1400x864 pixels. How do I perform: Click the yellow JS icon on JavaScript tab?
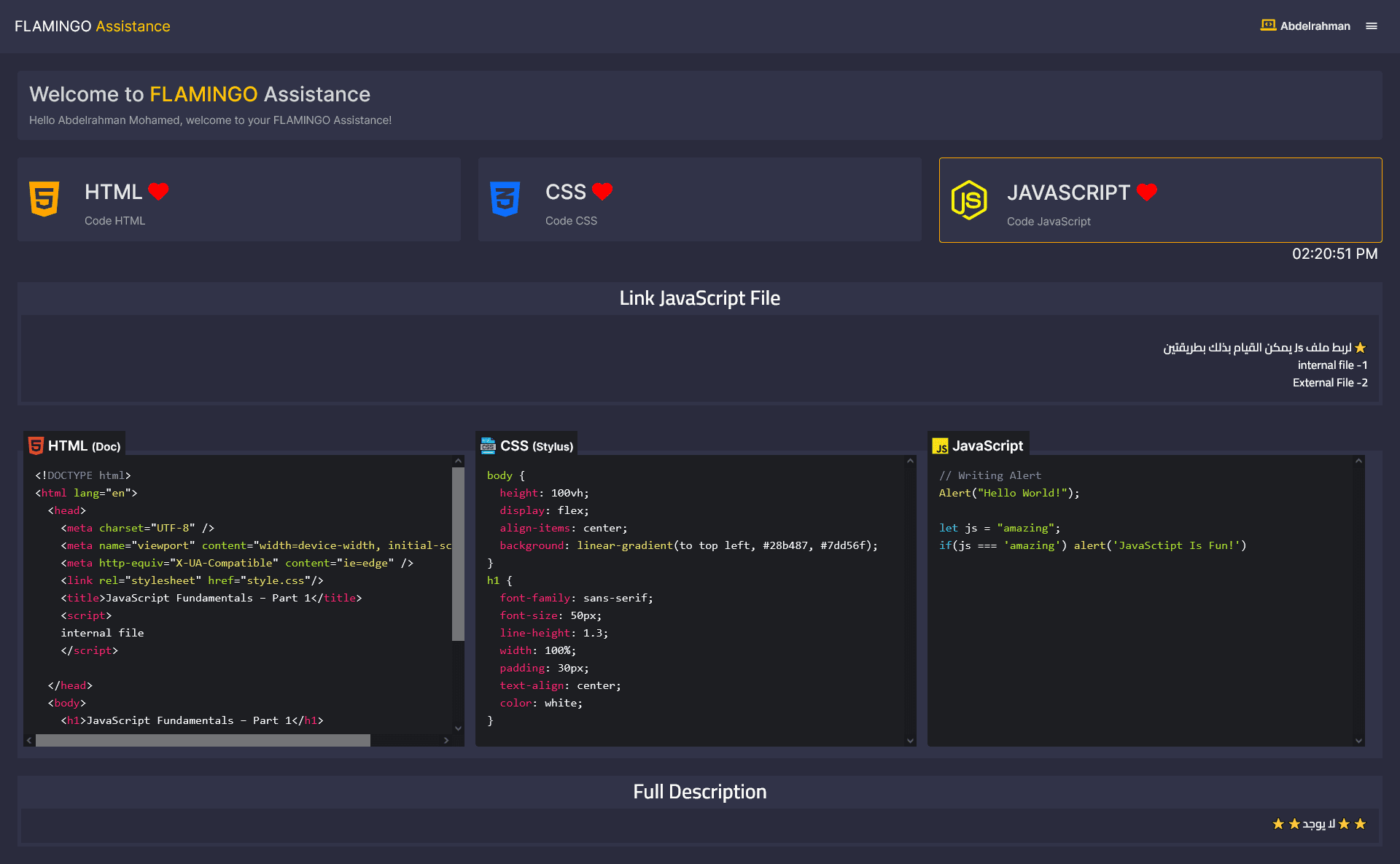click(941, 446)
